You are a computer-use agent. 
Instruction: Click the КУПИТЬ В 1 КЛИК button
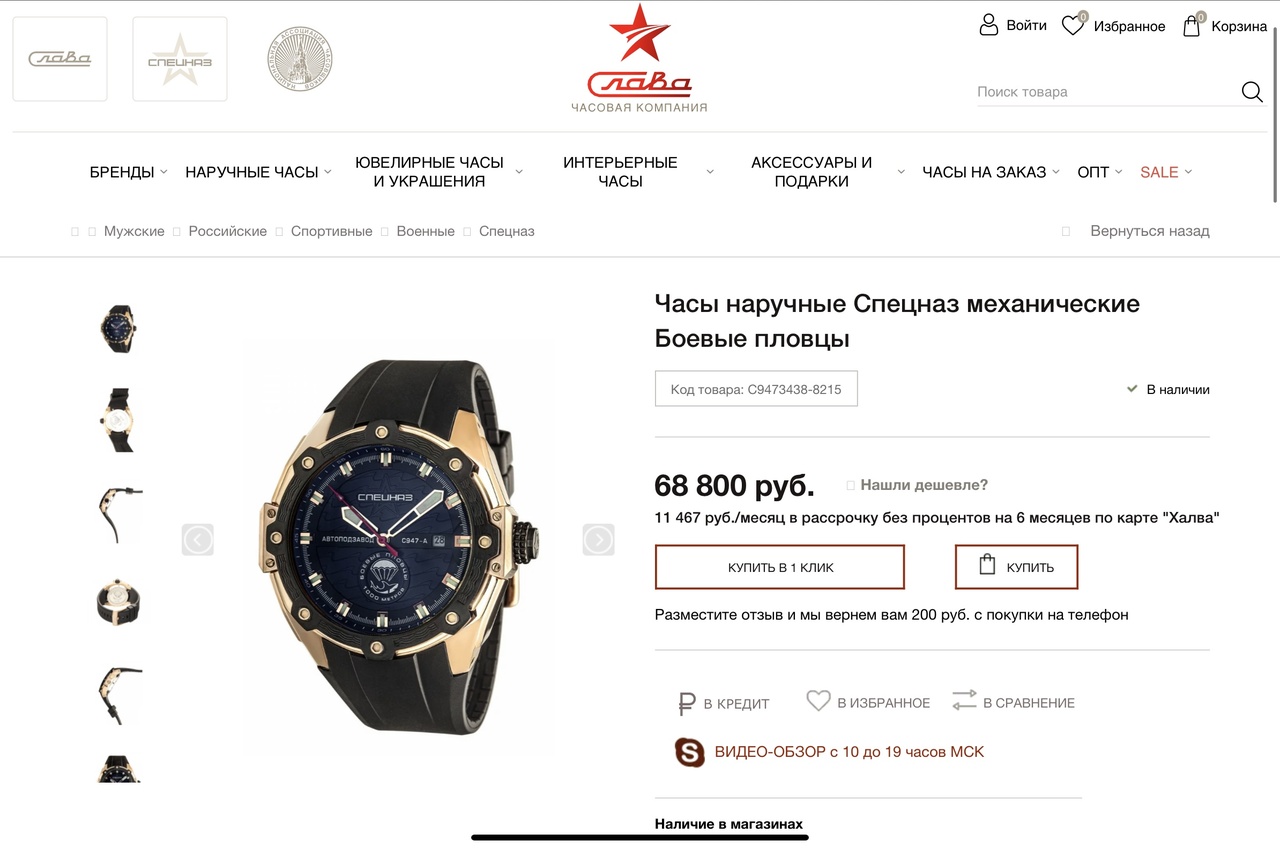tap(780, 567)
